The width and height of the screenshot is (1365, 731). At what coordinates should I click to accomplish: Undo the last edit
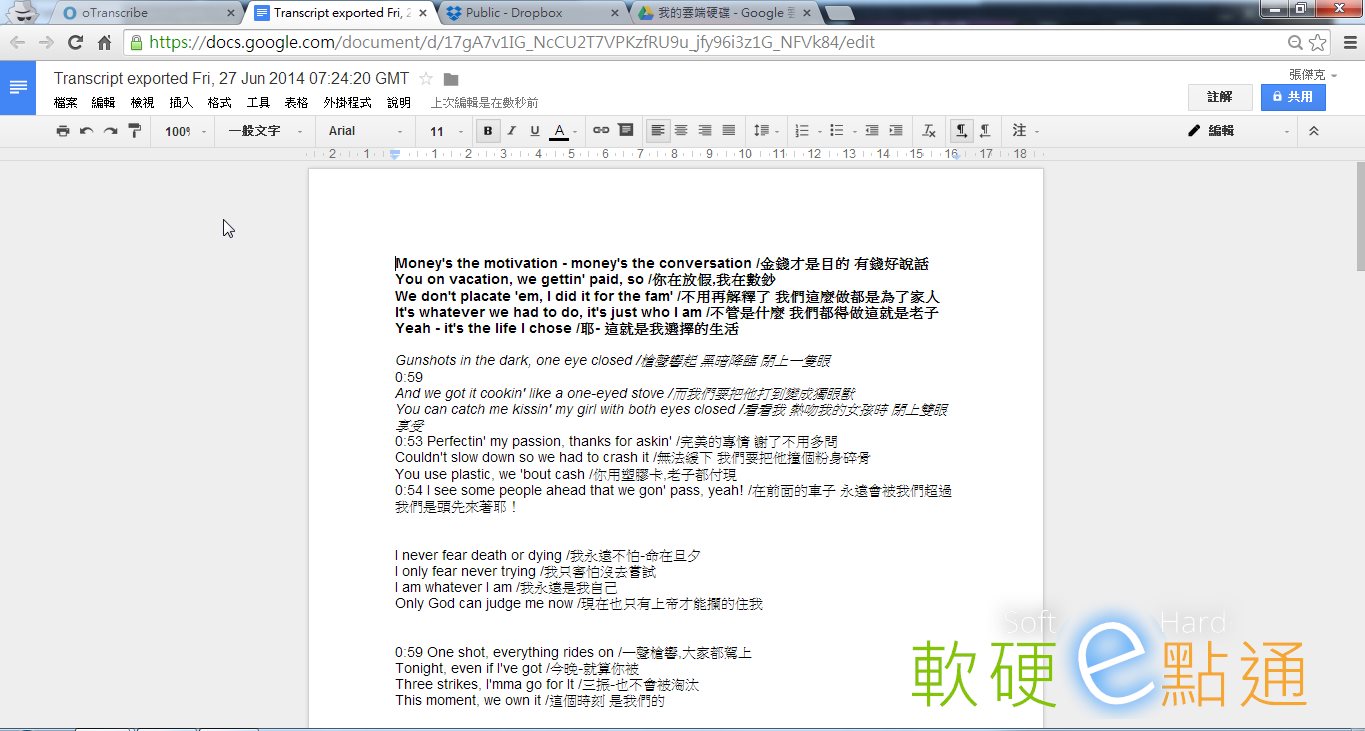tap(87, 131)
